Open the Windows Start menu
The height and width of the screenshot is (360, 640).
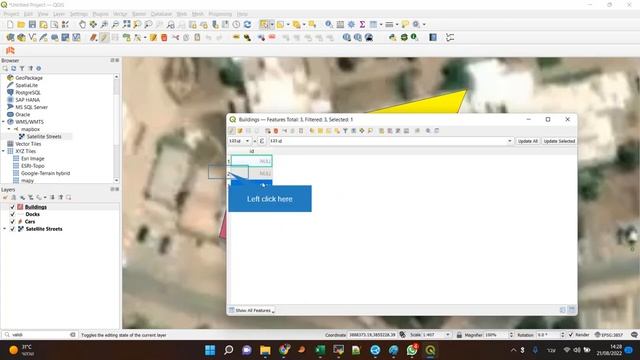210,350
